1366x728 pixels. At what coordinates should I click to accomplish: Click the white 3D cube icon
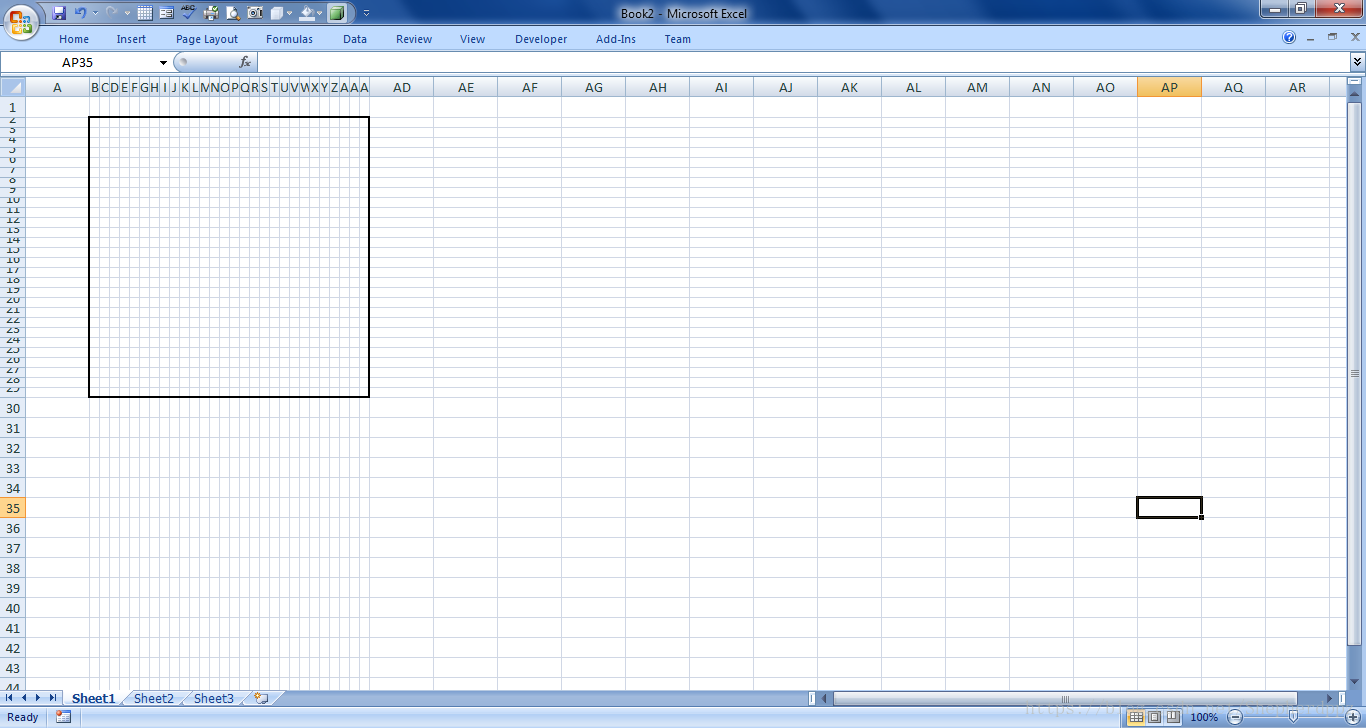point(277,13)
